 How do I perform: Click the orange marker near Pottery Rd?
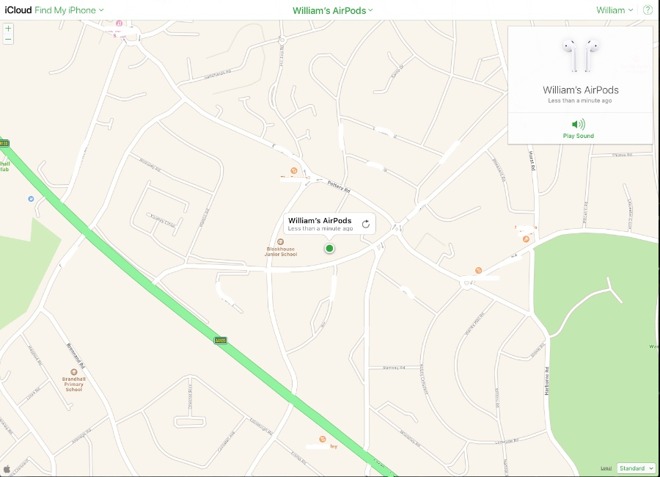[x=294, y=171]
